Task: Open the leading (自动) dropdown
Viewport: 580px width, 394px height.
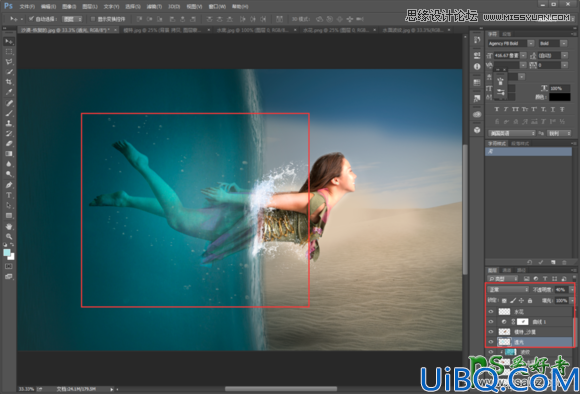Action: [x=564, y=55]
